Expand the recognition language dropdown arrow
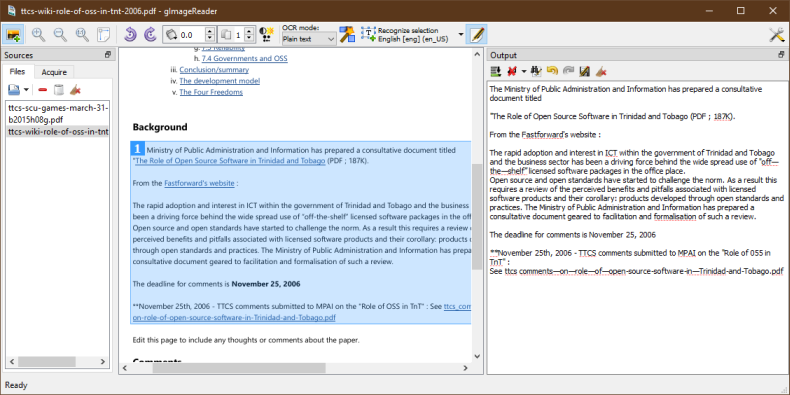This screenshot has width=790, height=395. [461, 35]
